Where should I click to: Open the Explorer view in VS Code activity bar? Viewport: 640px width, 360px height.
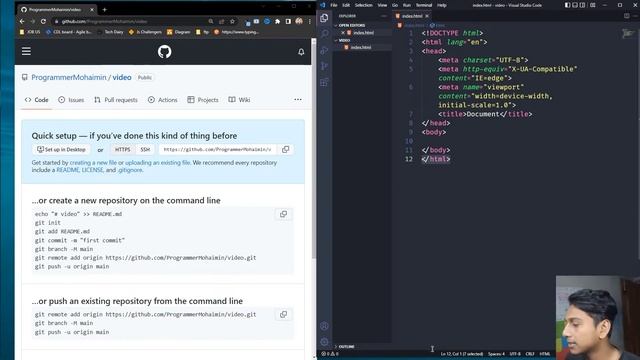click(x=324, y=18)
